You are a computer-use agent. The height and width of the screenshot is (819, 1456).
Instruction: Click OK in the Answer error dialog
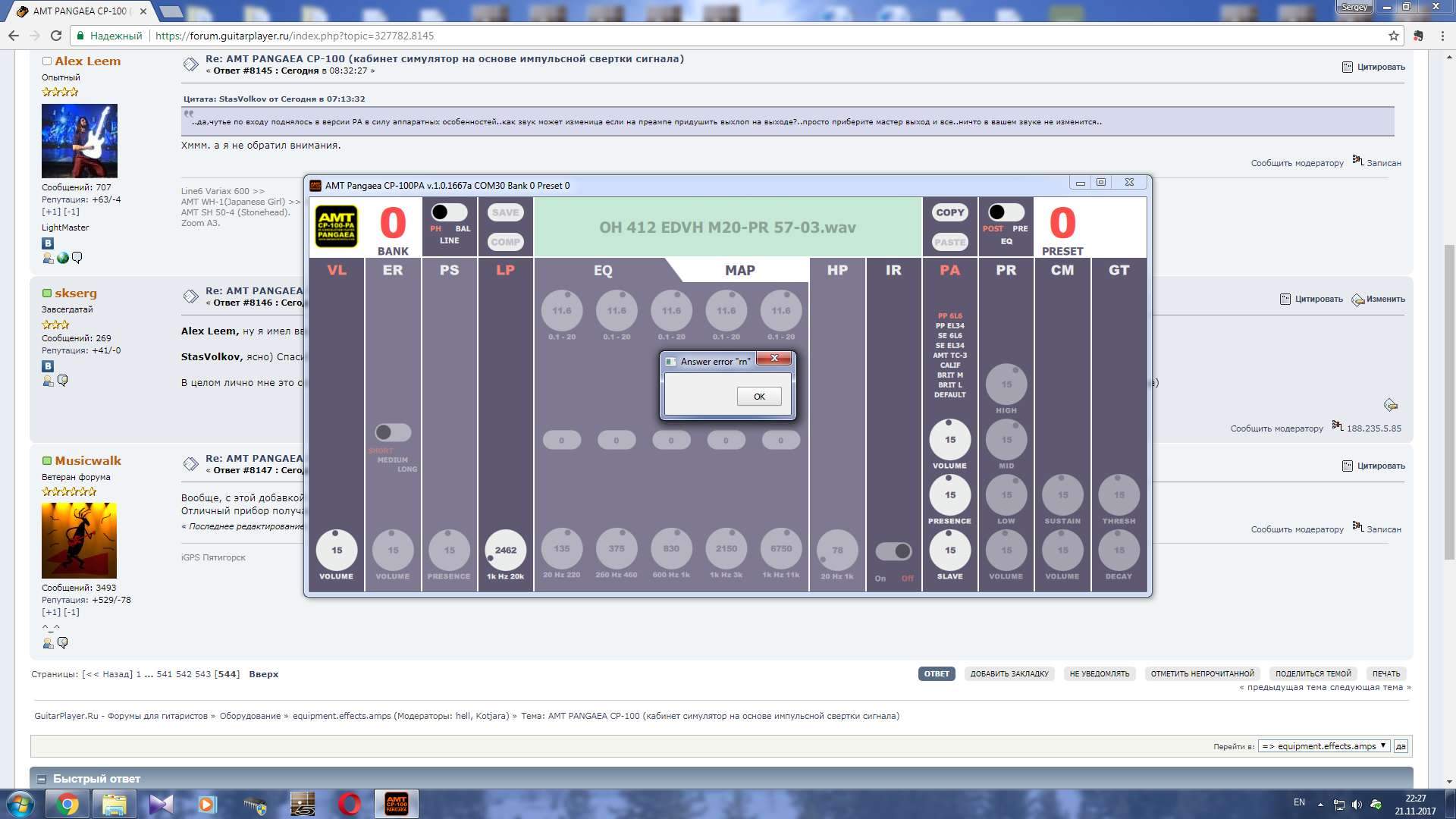[758, 396]
